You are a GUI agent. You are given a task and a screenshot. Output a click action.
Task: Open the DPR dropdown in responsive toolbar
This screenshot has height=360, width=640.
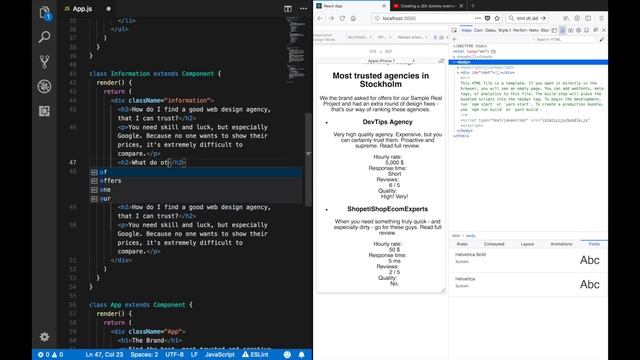click(384, 37)
